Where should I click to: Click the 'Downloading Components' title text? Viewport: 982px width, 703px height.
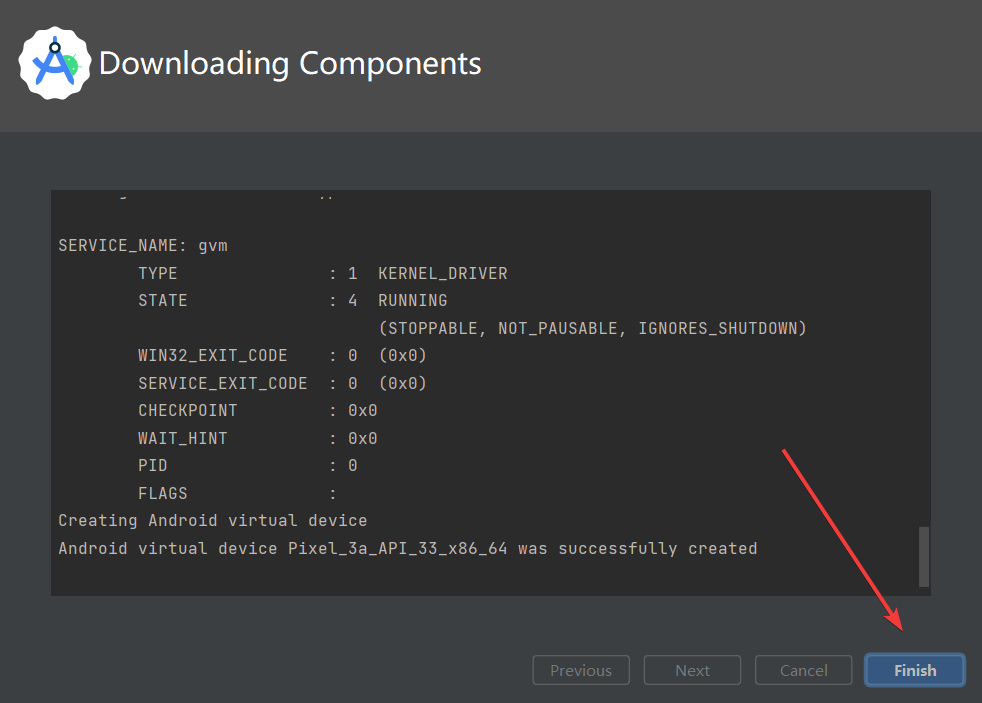(290, 64)
